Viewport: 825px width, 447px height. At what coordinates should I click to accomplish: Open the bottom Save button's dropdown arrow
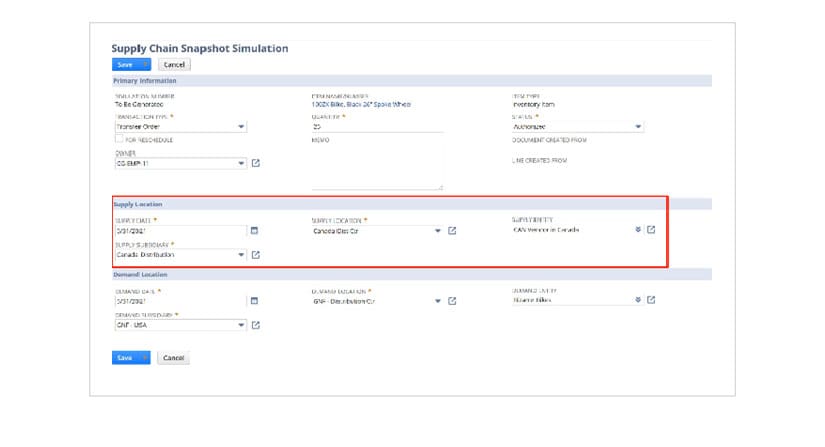point(145,358)
